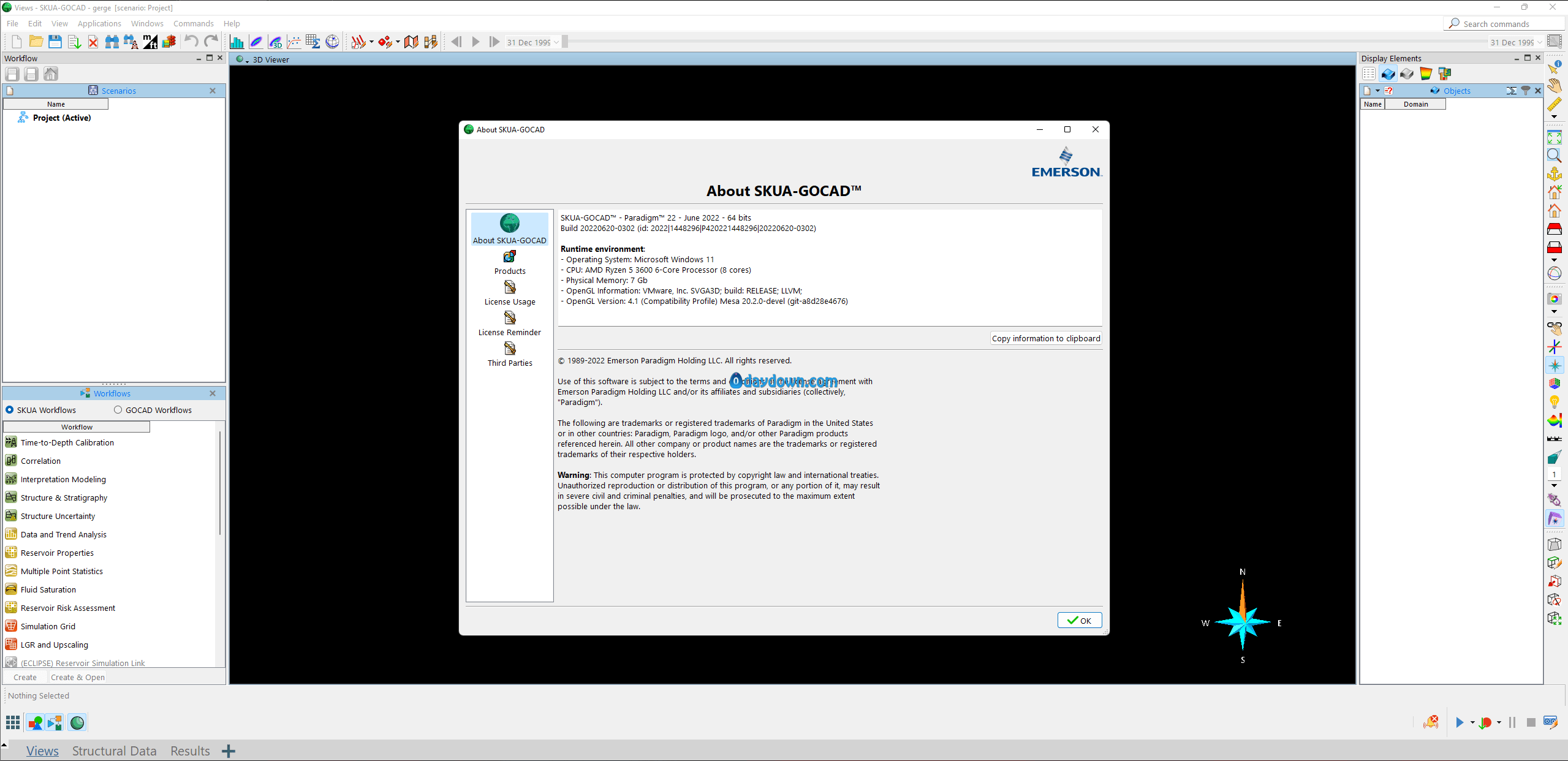Click the Create button in Workflows panel
This screenshot has height=761, width=1568.
[25, 677]
